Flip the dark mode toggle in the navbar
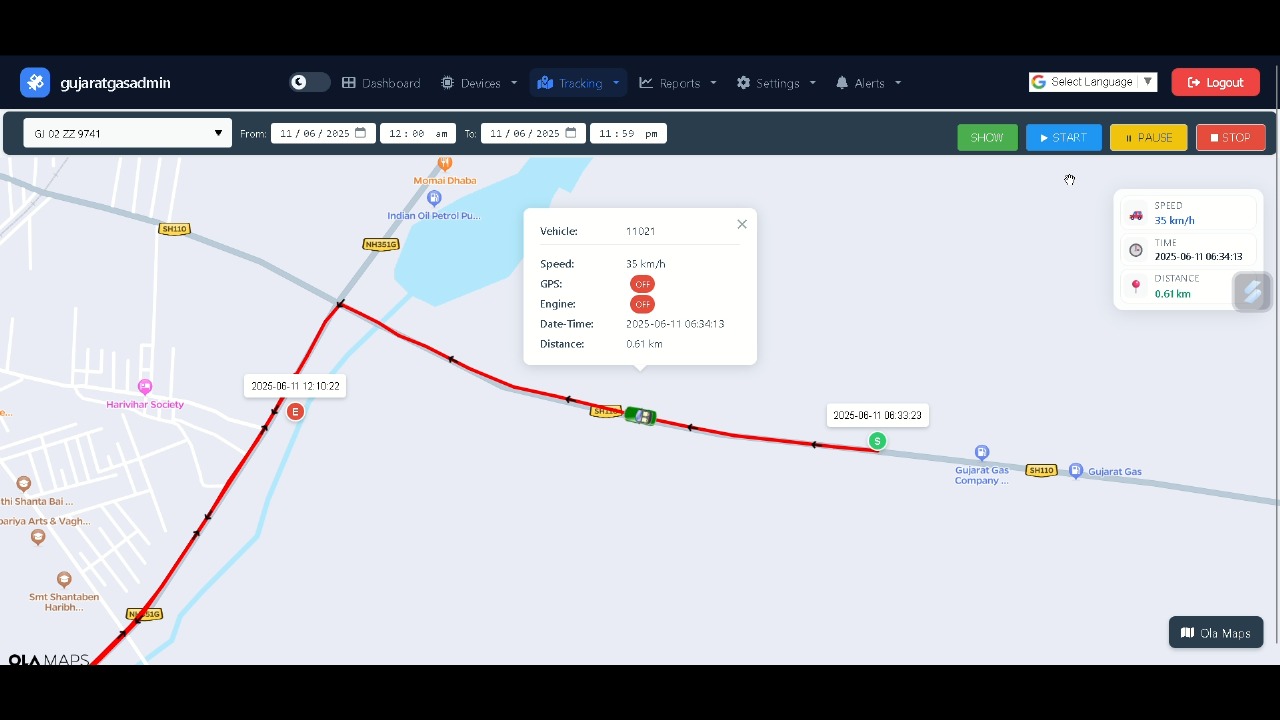This screenshot has height=720, width=1280. click(x=309, y=82)
